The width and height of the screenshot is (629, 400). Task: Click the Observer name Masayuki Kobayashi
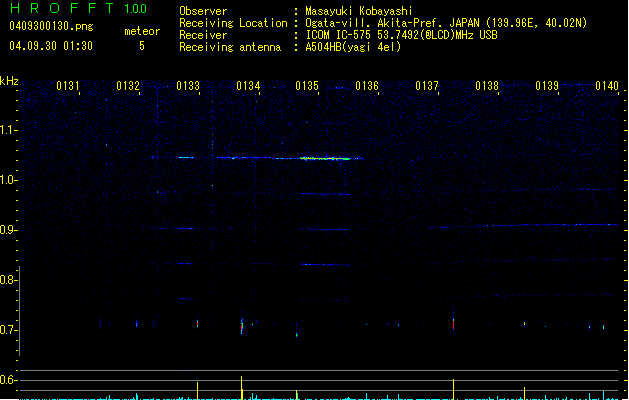coord(359,11)
